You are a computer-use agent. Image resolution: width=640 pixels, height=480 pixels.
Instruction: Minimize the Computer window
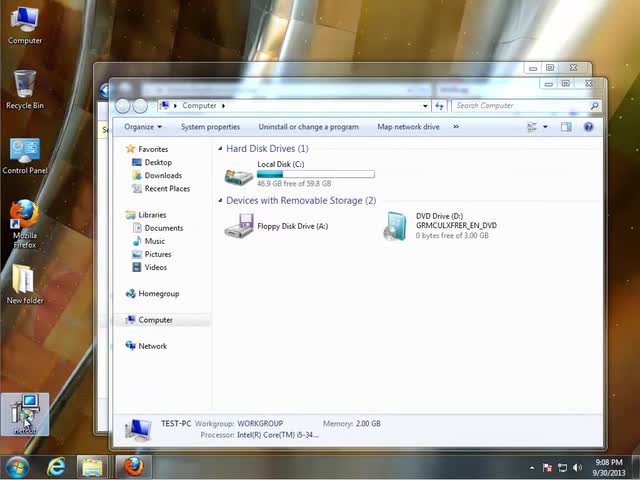549,84
